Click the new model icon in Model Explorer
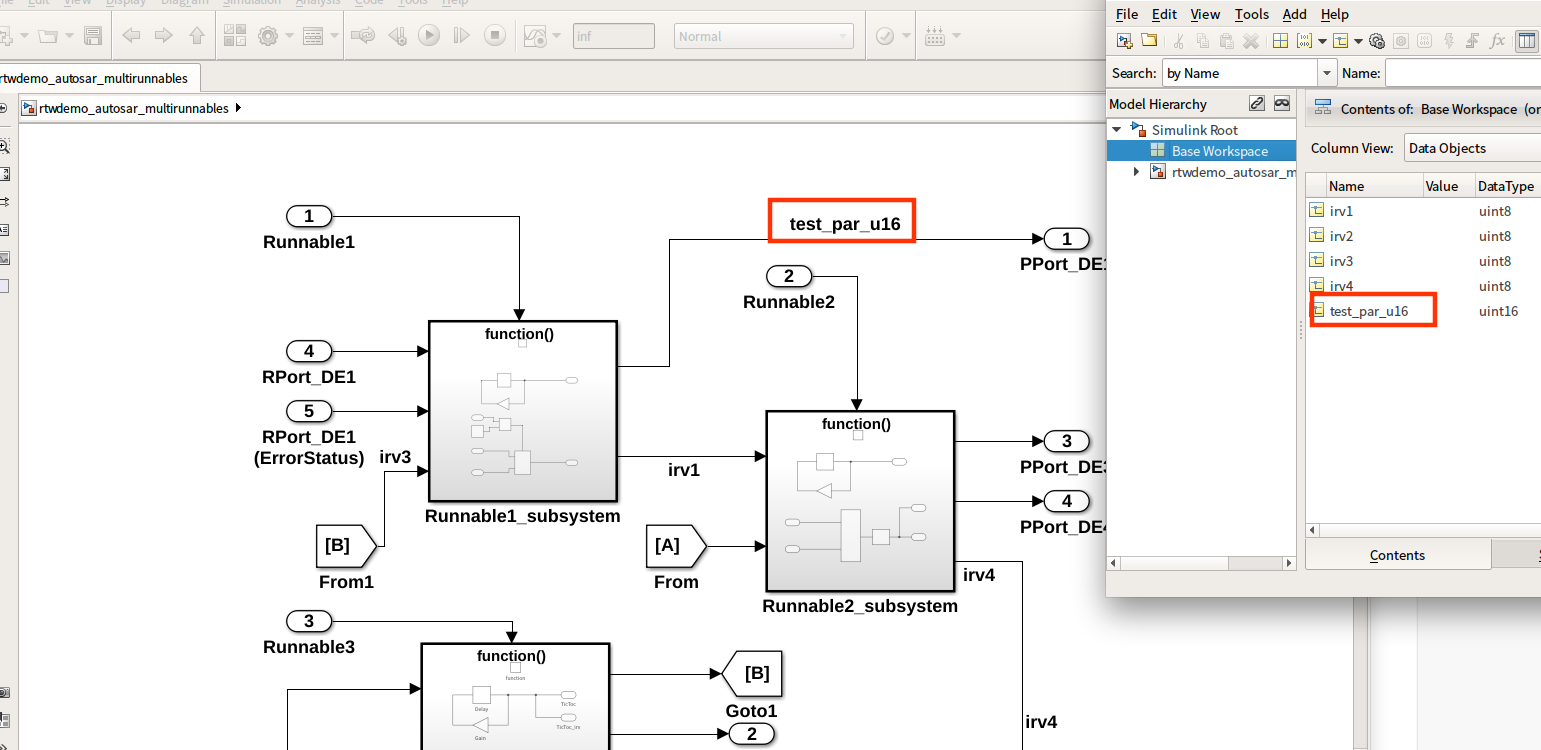Image resolution: width=1541 pixels, height=750 pixels. [x=1125, y=41]
